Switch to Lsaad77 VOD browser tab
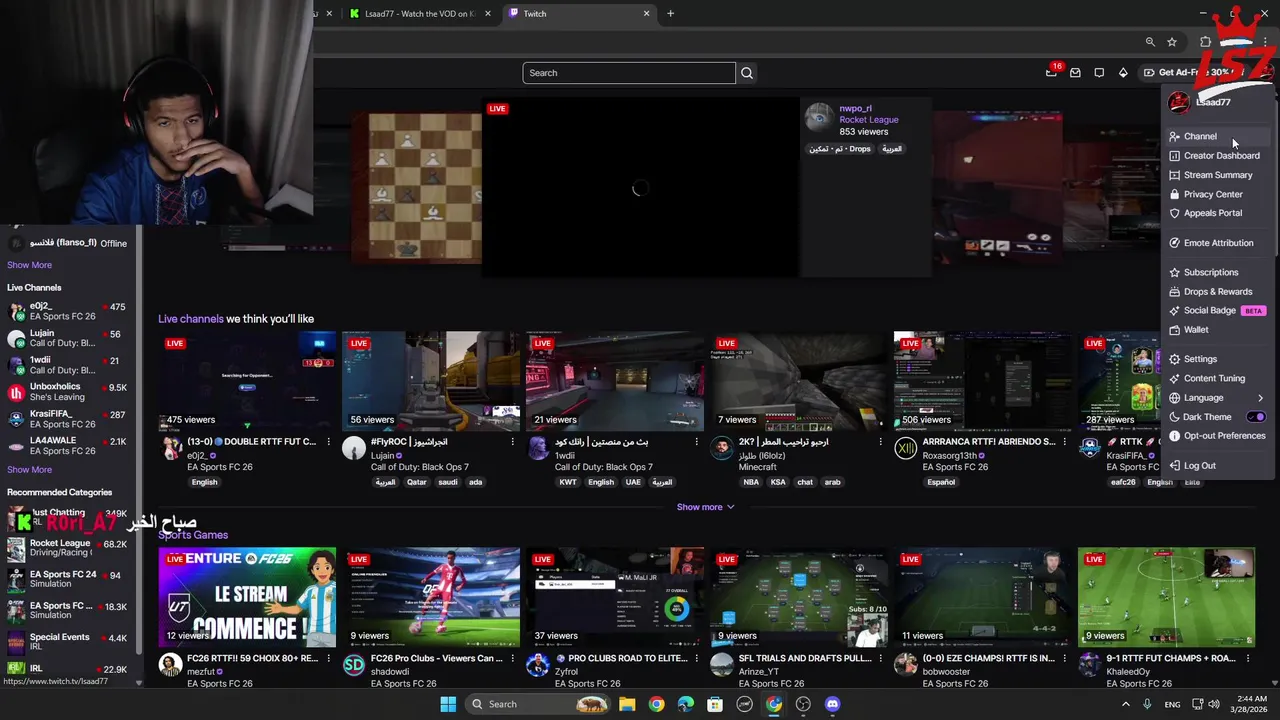The width and height of the screenshot is (1280, 720). pos(420,14)
